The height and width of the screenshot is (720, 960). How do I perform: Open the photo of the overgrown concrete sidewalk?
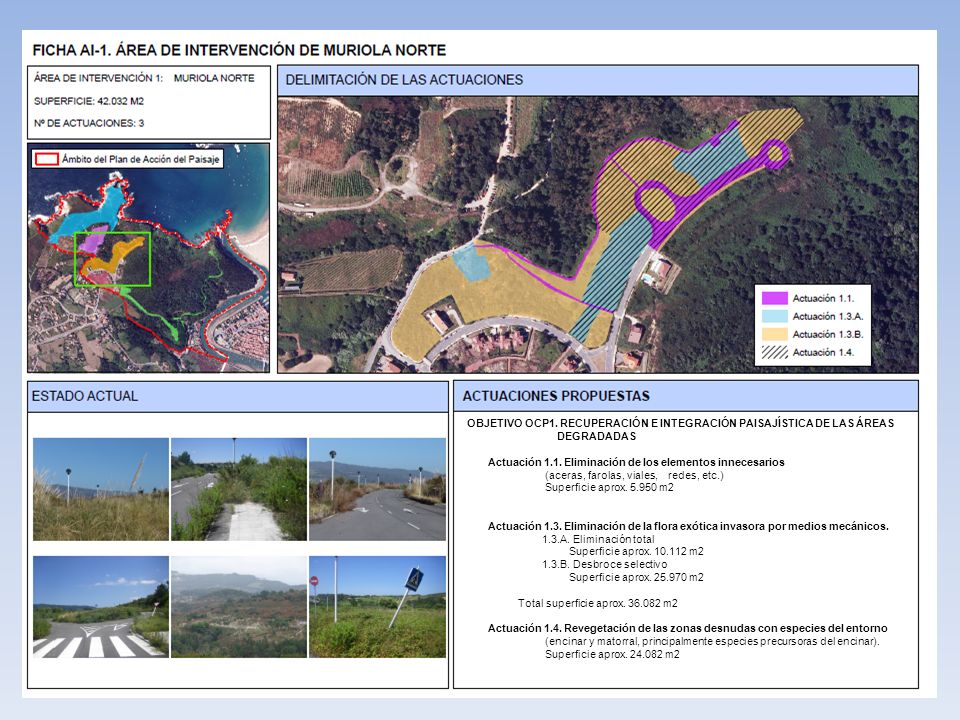click(239, 489)
